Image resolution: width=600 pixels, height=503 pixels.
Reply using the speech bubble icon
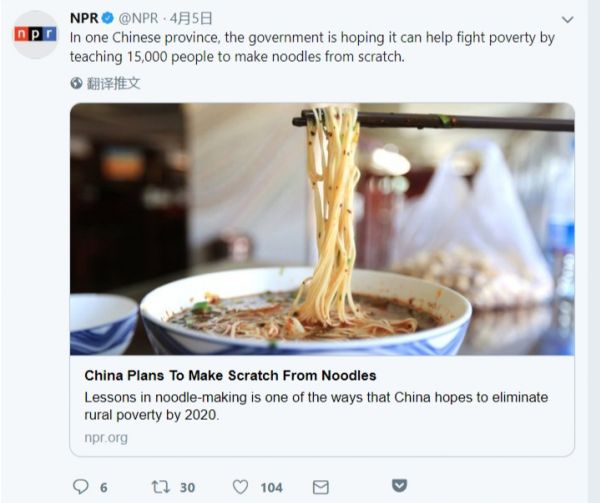[80, 487]
